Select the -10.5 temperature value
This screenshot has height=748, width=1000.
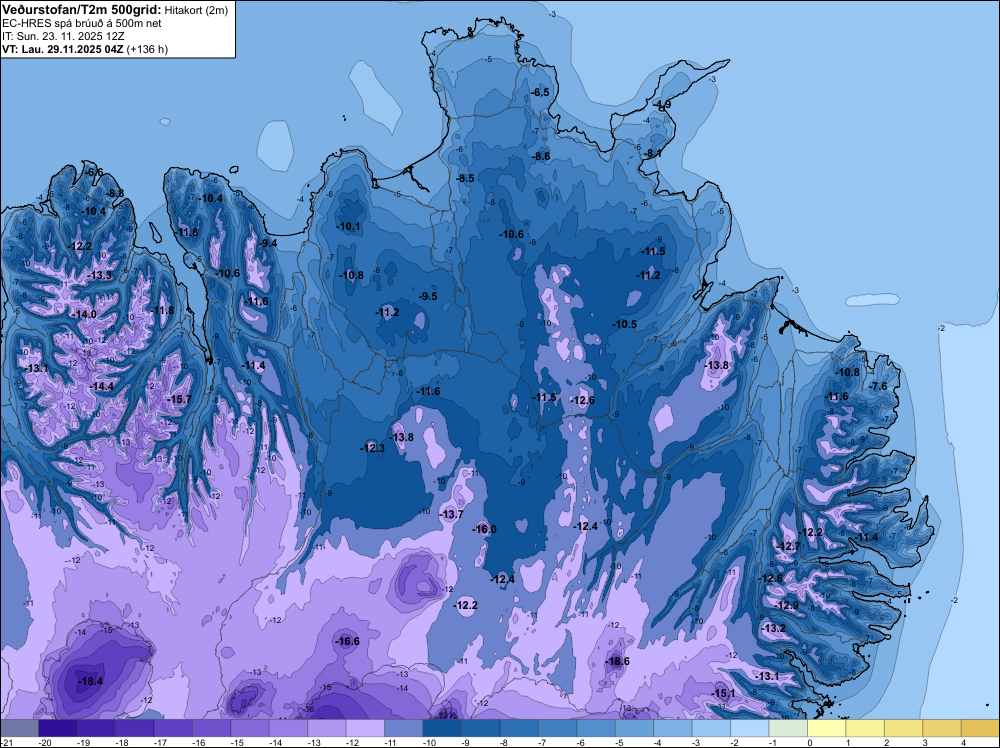click(624, 325)
